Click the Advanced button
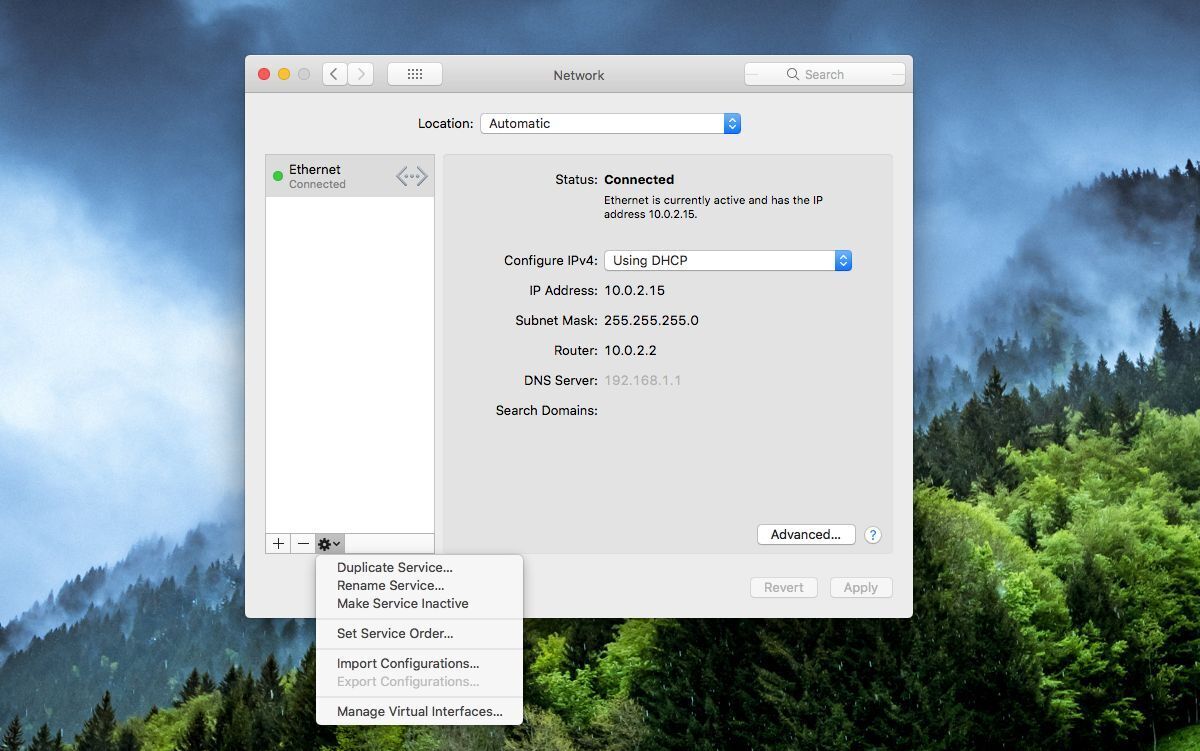Image resolution: width=1200 pixels, height=751 pixels. coord(805,535)
